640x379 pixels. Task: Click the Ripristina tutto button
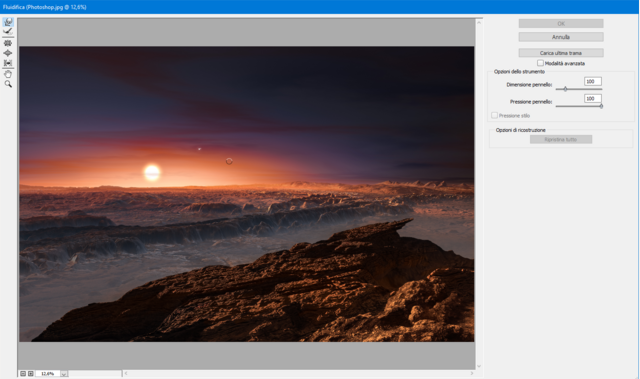pyautogui.click(x=561, y=140)
